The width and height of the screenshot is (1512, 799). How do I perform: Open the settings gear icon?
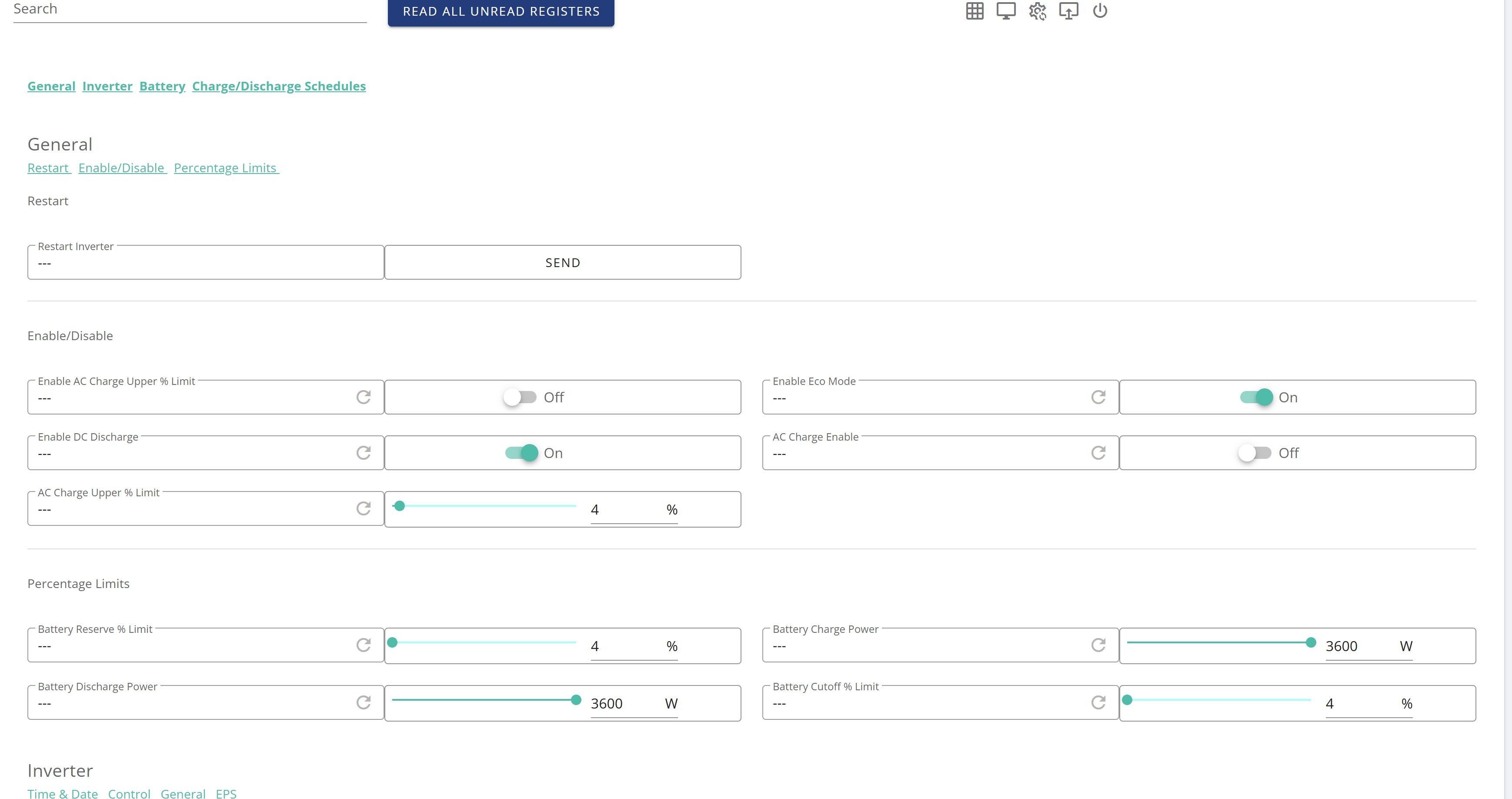click(x=1037, y=10)
